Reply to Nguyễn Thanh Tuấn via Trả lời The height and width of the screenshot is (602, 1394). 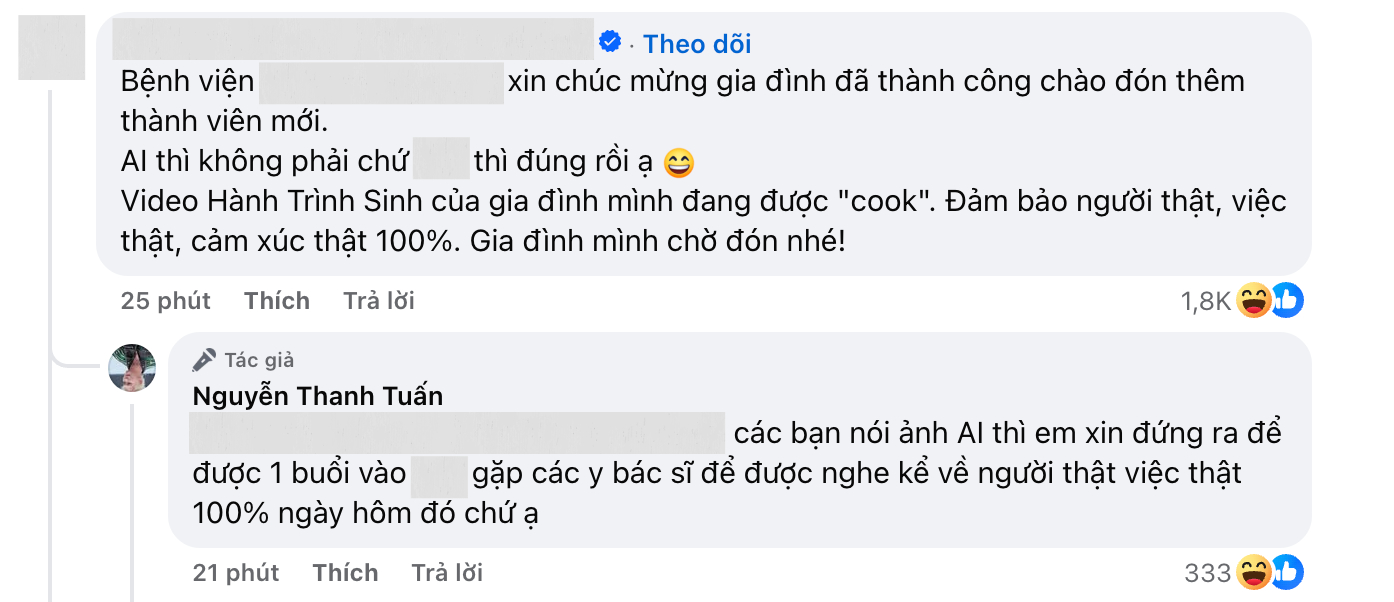pos(446,572)
